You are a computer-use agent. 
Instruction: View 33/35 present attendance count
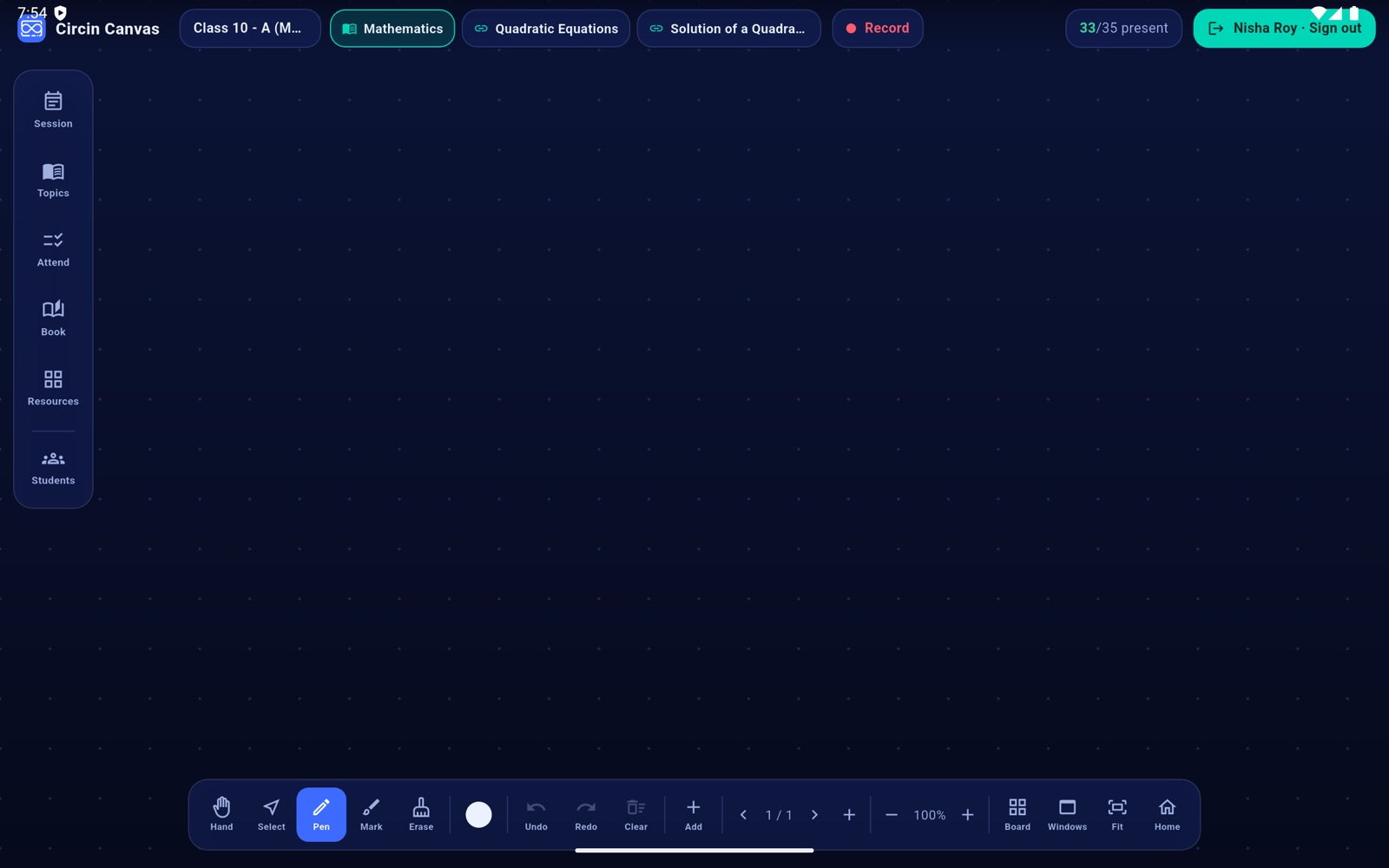point(1123,28)
